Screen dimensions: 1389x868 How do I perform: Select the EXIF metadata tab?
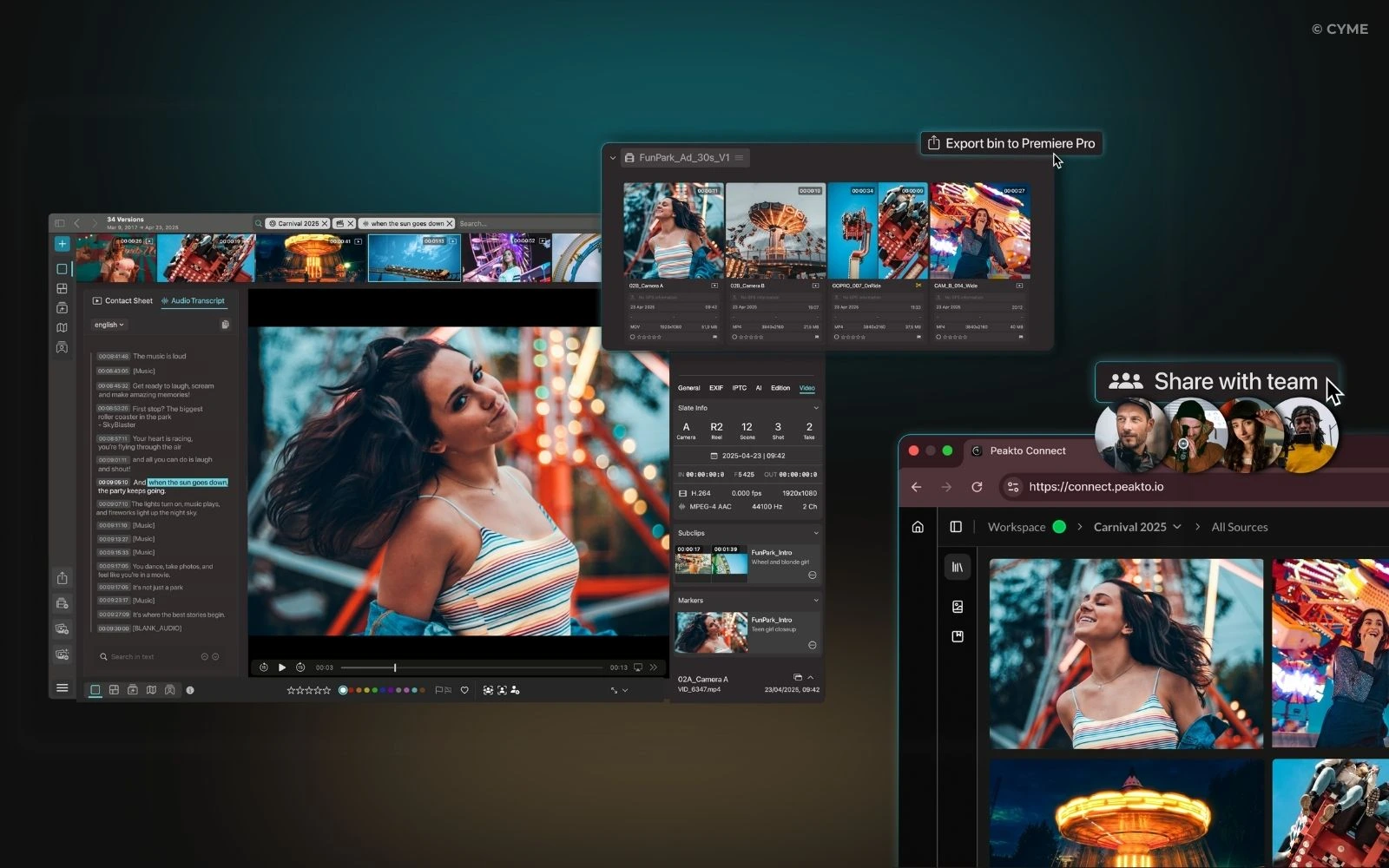coord(715,388)
